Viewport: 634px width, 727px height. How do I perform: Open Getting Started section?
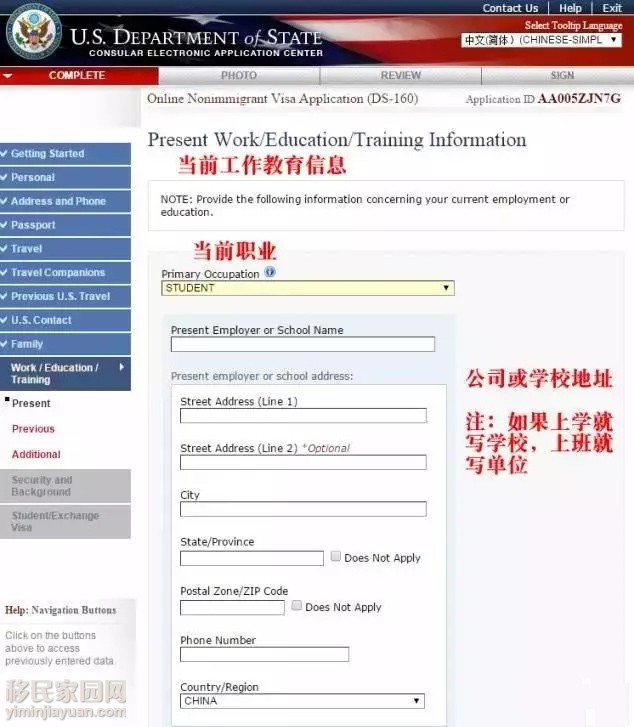point(65,153)
